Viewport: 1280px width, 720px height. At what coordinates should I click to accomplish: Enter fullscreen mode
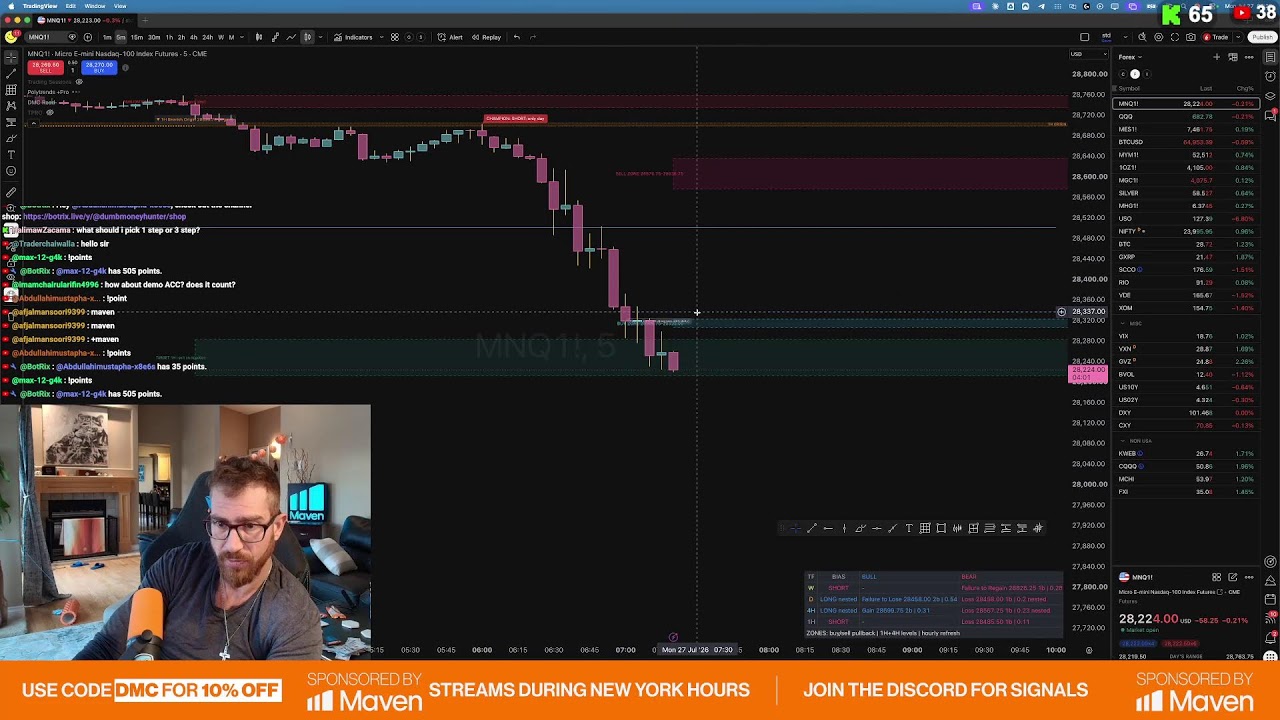coord(1175,37)
